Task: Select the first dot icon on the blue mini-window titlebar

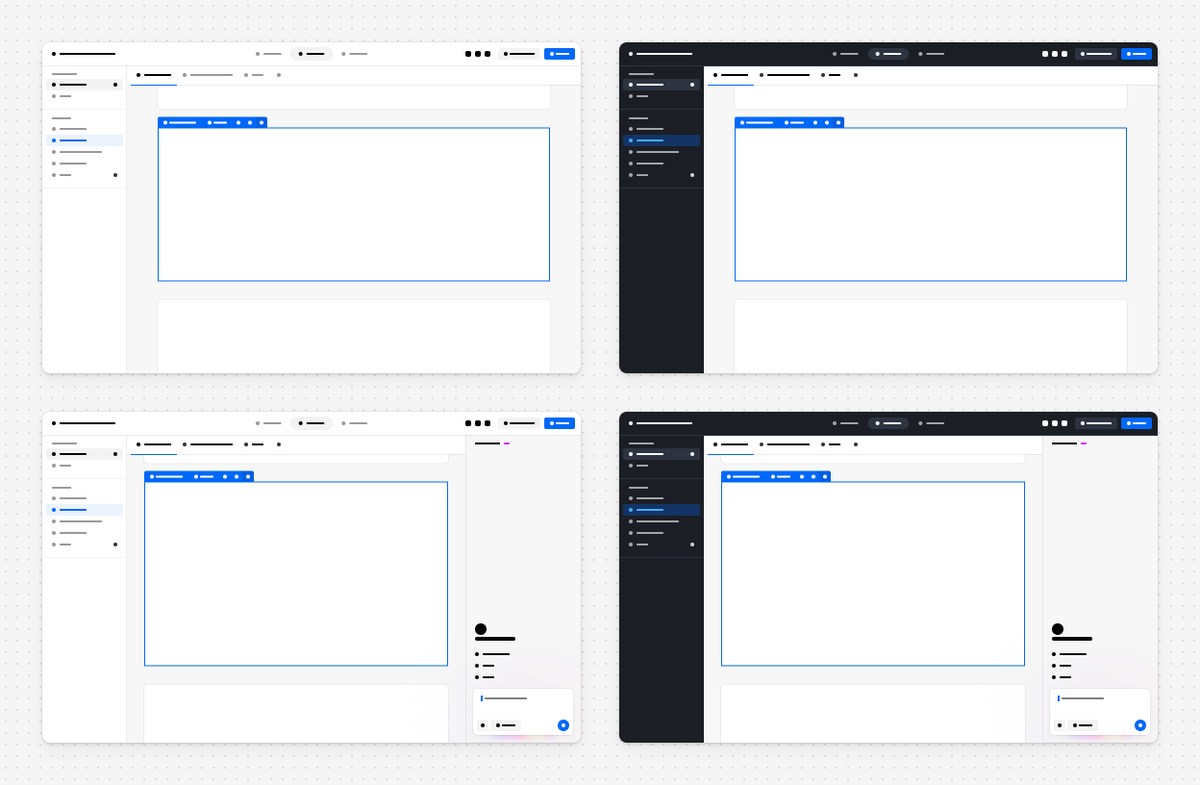Action: 165,123
